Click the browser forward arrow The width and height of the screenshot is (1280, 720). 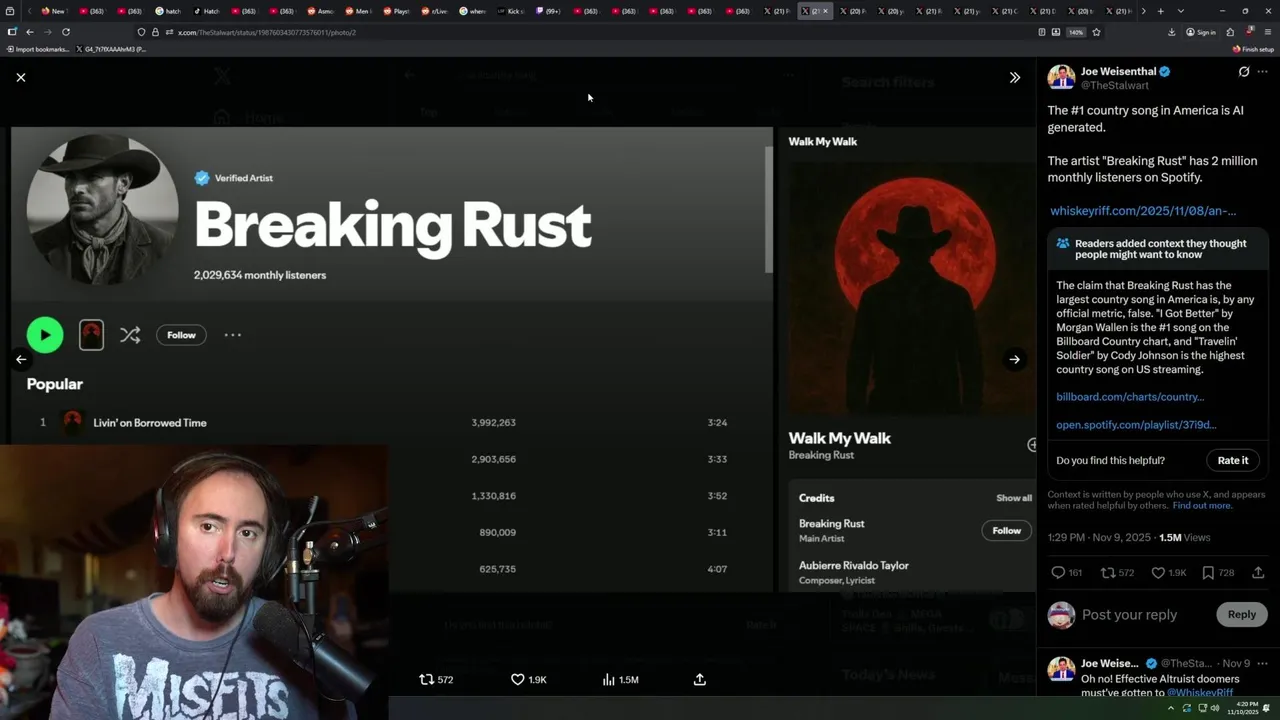[x=47, y=32]
